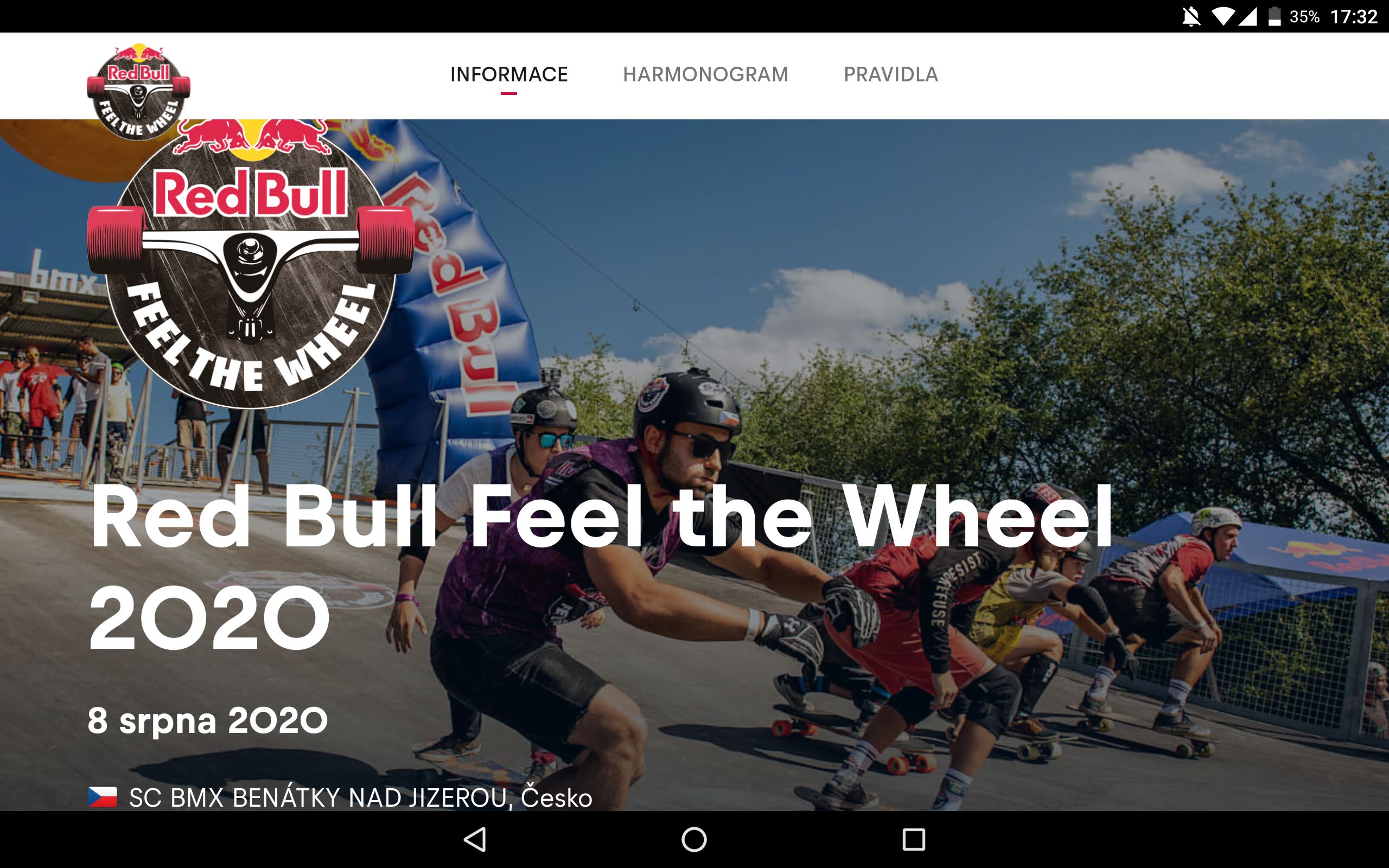The width and height of the screenshot is (1389, 868).
Task: Tap the cellular signal status icon
Action: (1247, 17)
